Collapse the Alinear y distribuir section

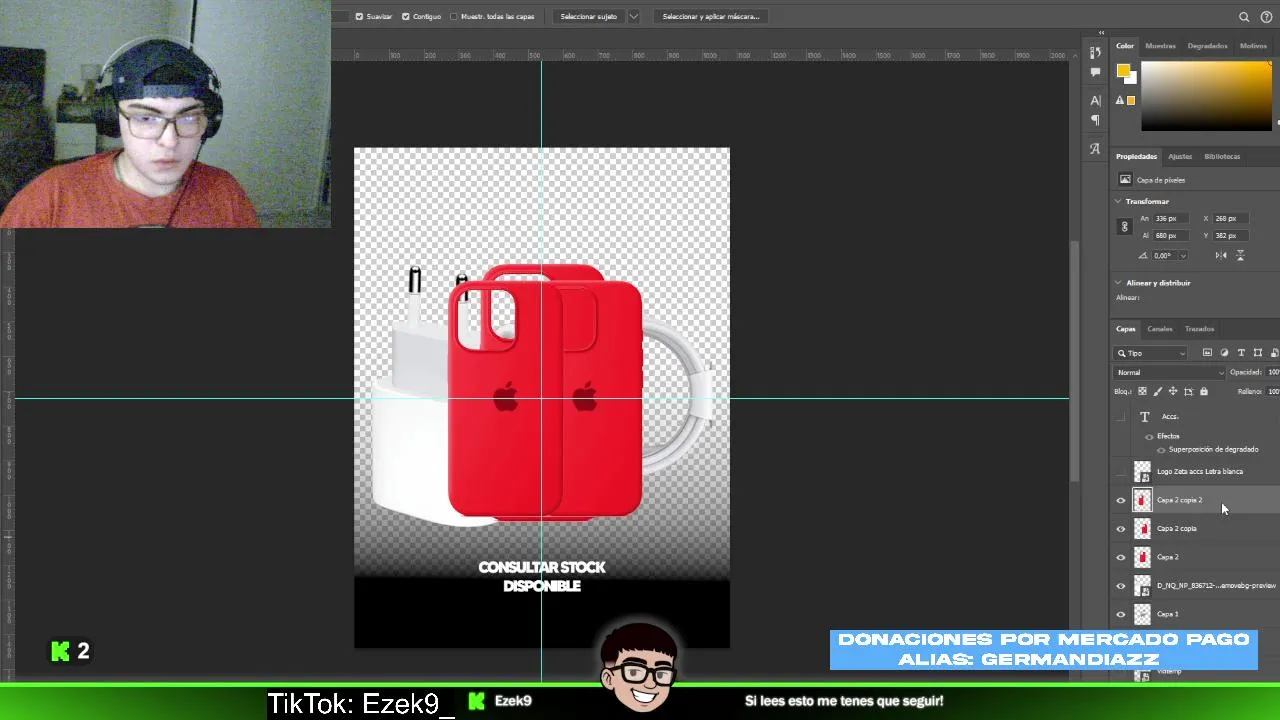(1118, 283)
